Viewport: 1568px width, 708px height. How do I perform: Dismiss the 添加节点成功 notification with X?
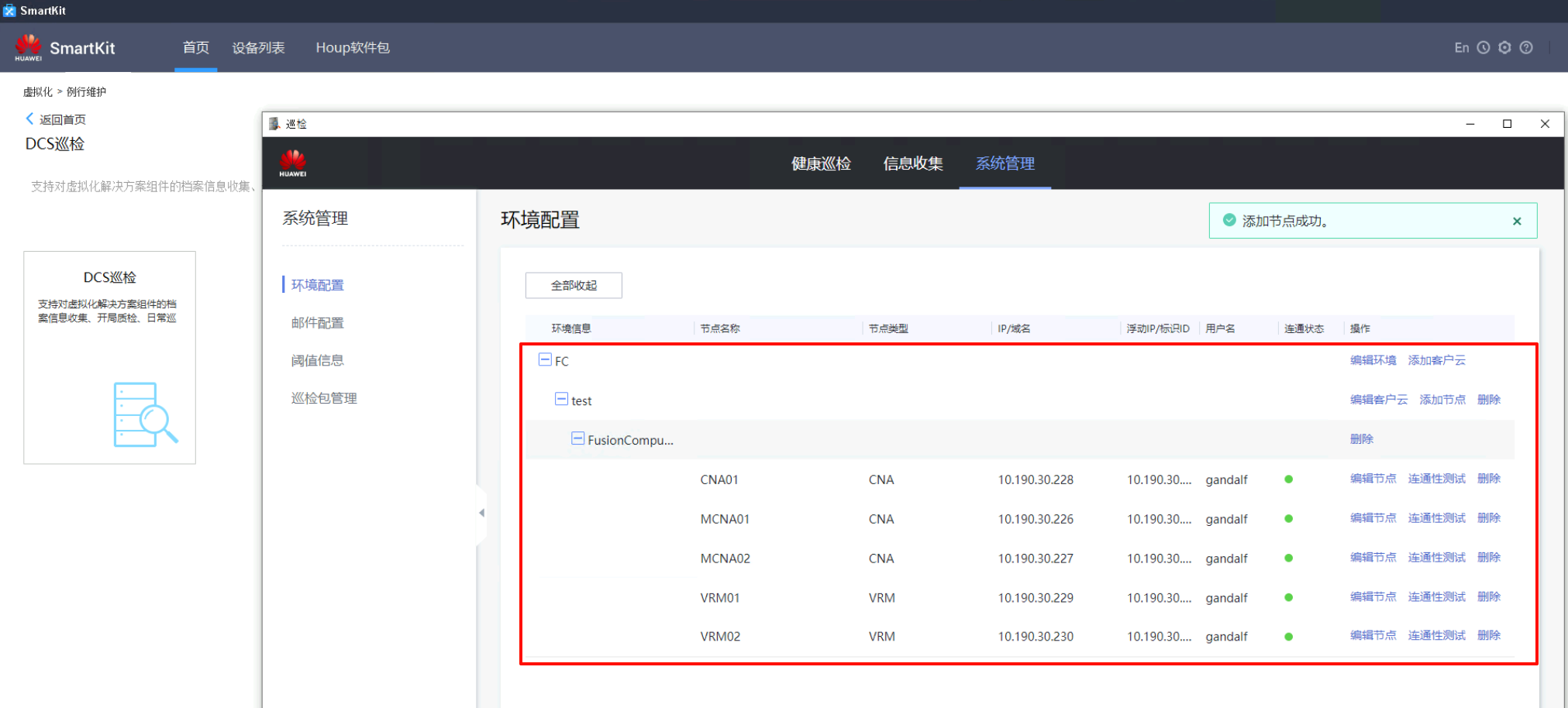[1517, 222]
